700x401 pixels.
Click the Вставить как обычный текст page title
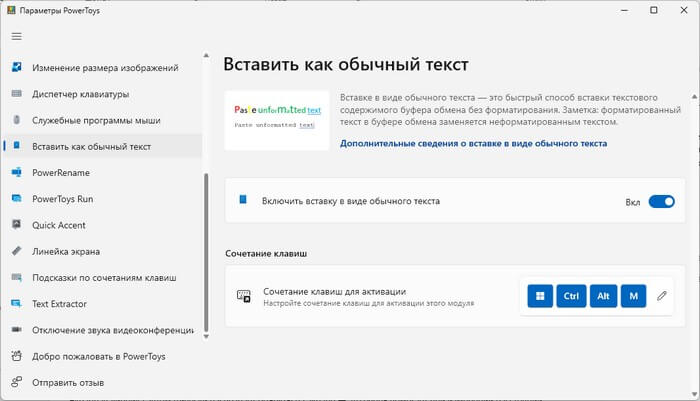[346, 64]
